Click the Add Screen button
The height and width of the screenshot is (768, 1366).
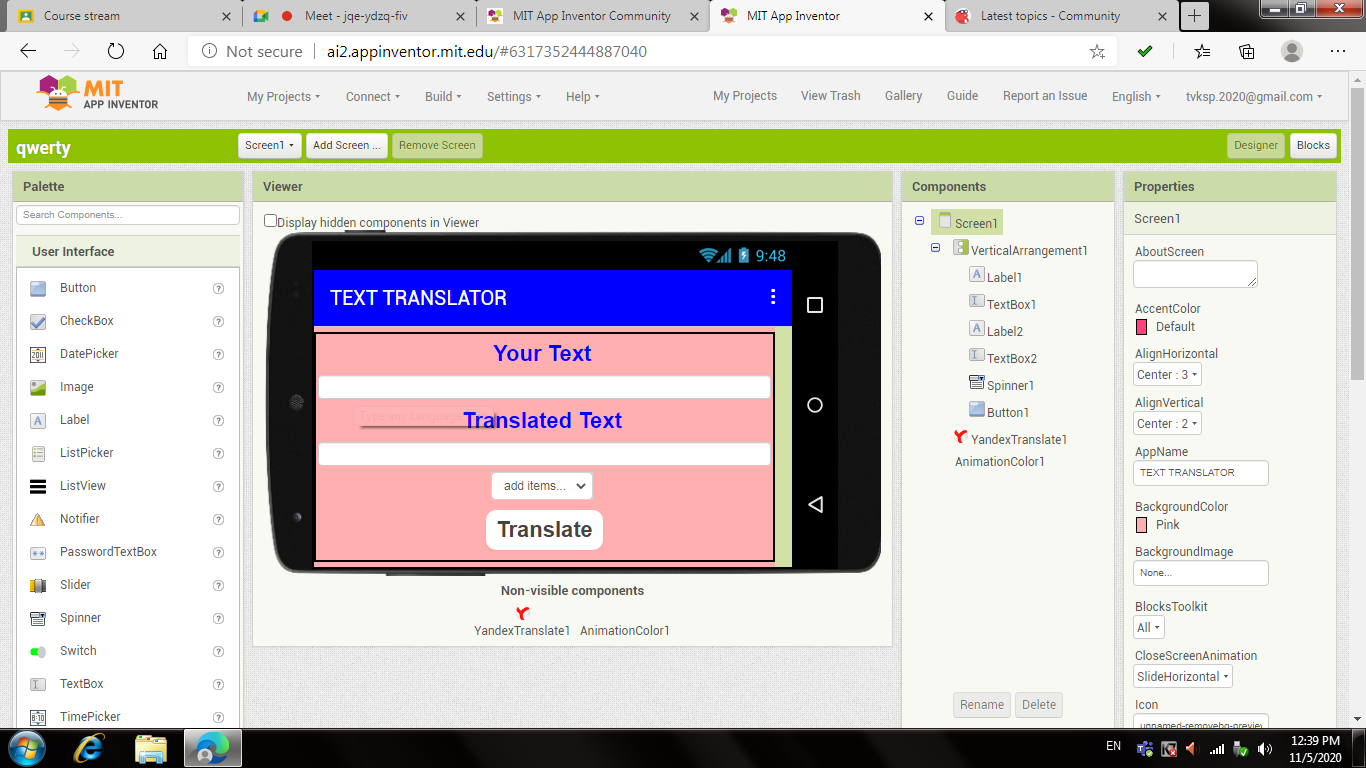pyautogui.click(x=346, y=145)
